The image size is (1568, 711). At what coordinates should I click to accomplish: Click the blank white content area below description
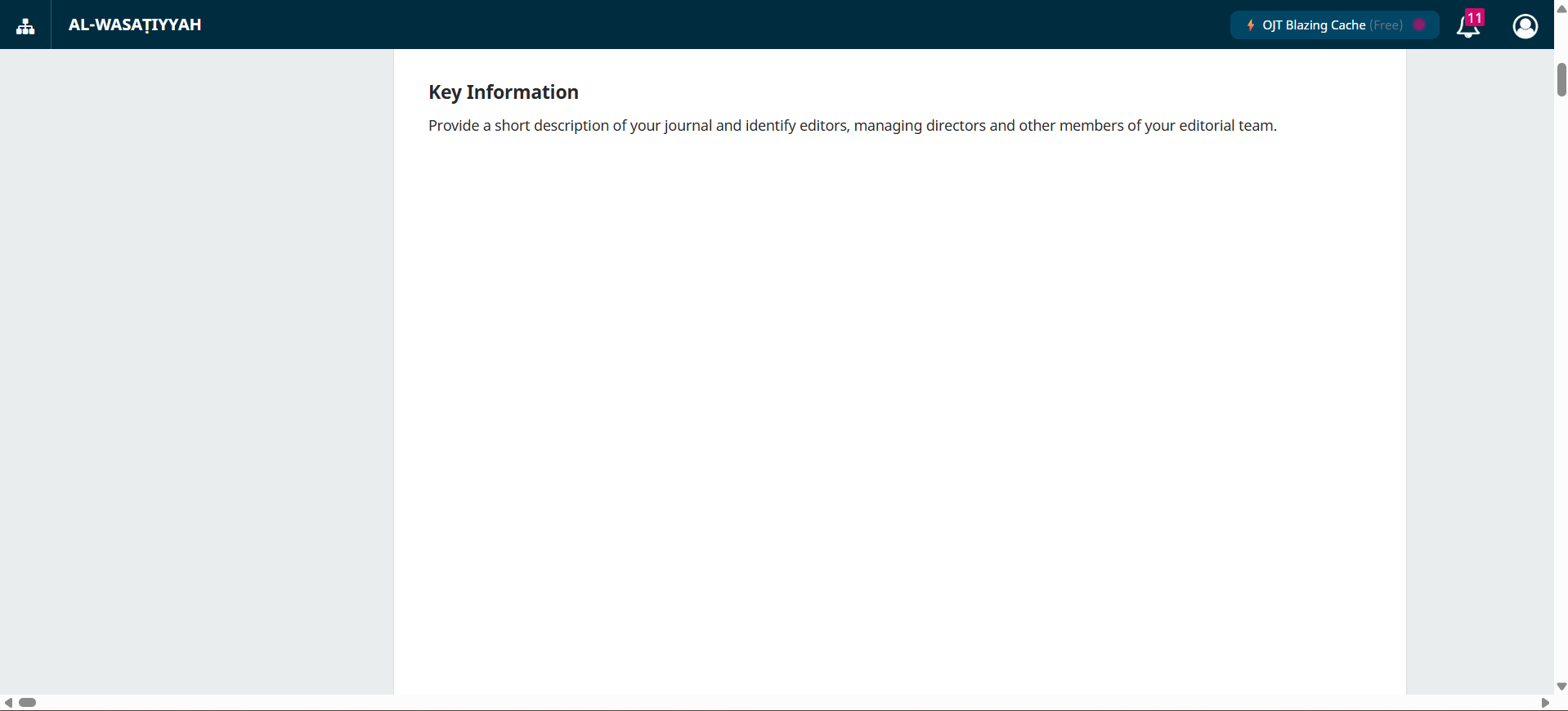click(899, 409)
